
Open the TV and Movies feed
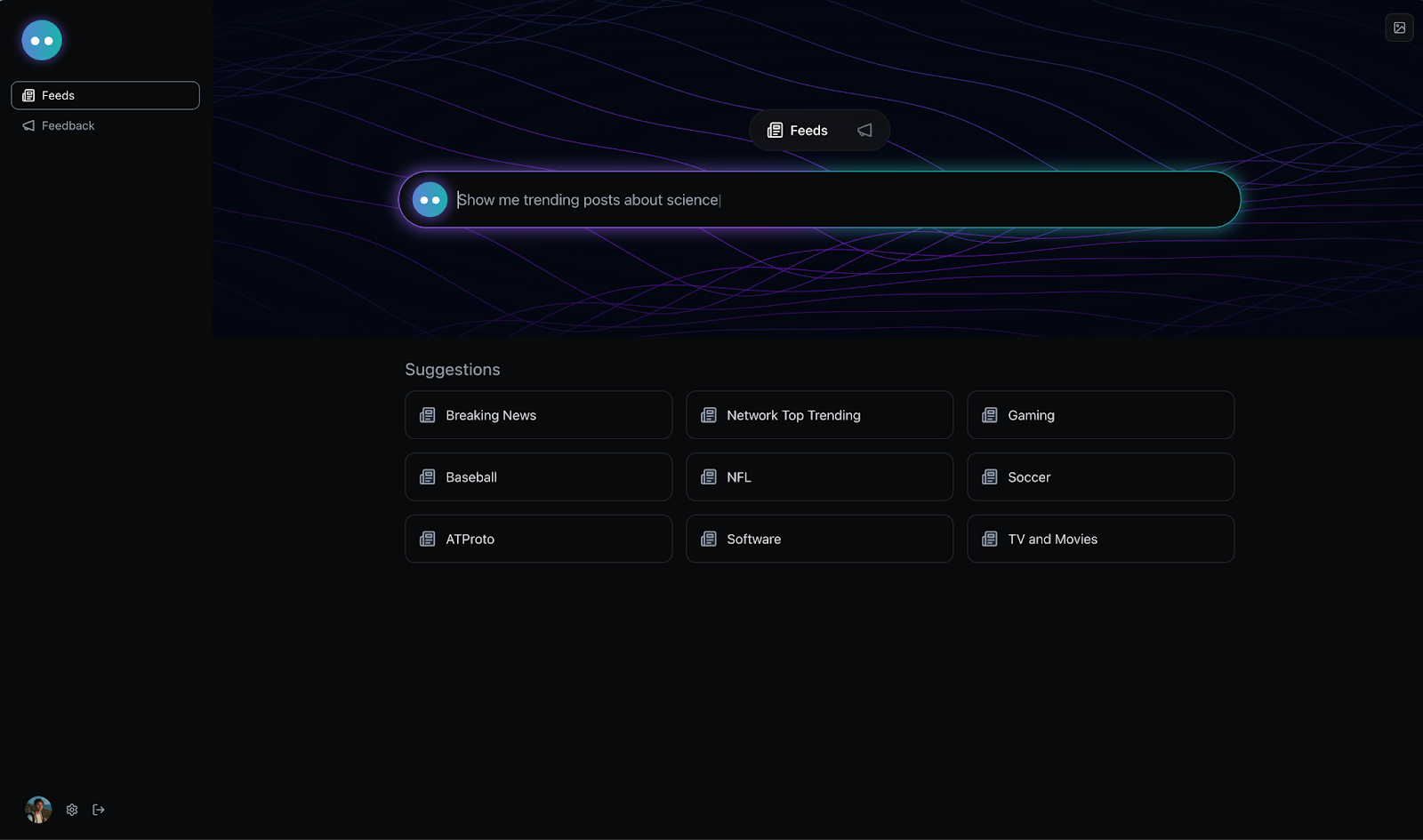coord(1100,539)
